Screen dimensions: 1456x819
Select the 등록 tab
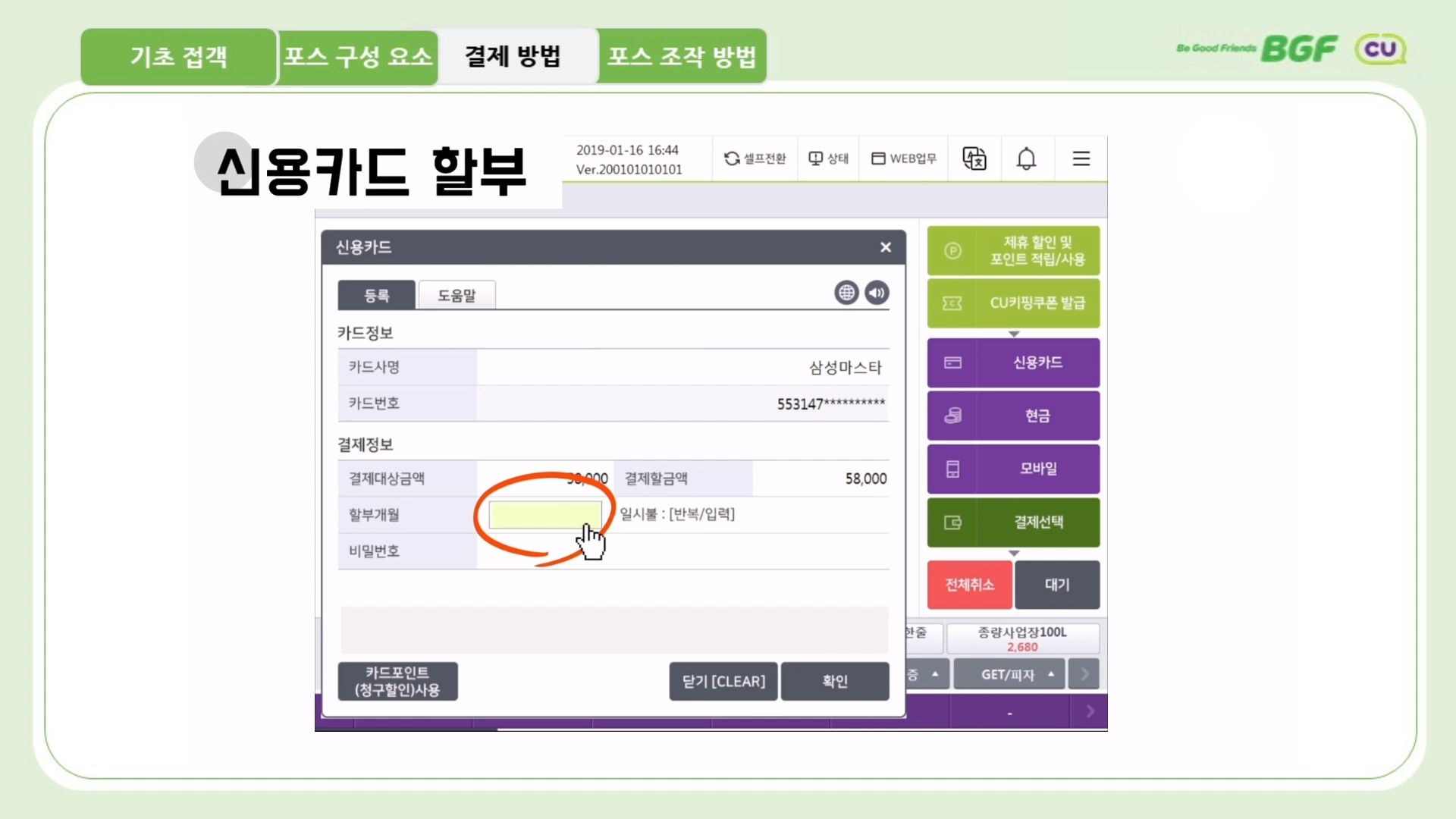pyautogui.click(x=377, y=295)
